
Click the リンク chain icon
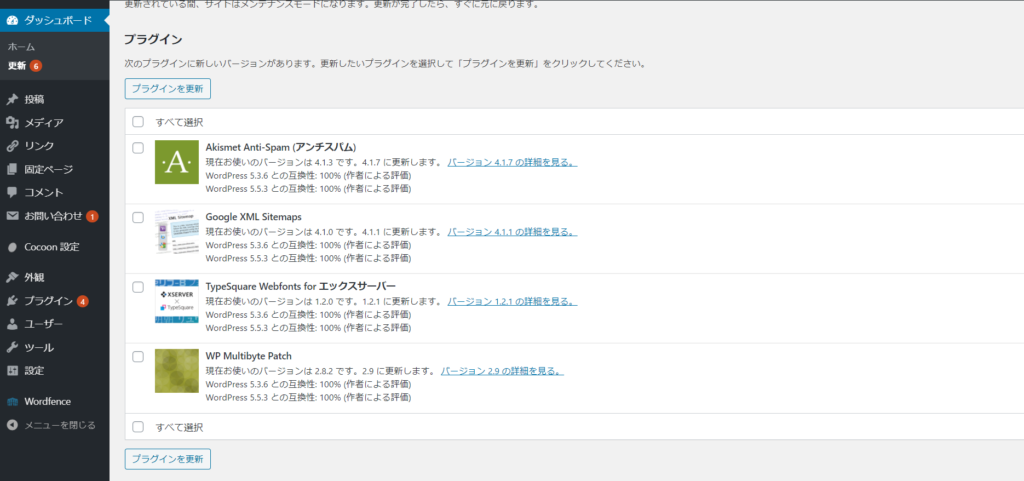click(x=12, y=146)
